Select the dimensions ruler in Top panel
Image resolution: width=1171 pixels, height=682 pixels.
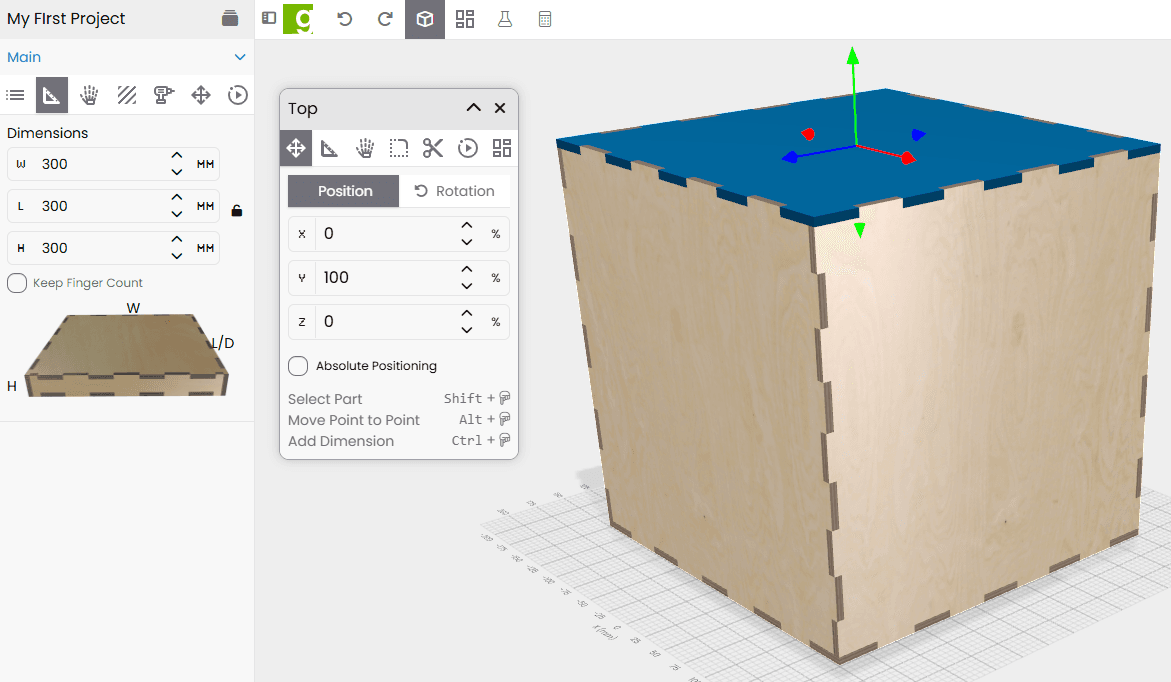click(329, 148)
